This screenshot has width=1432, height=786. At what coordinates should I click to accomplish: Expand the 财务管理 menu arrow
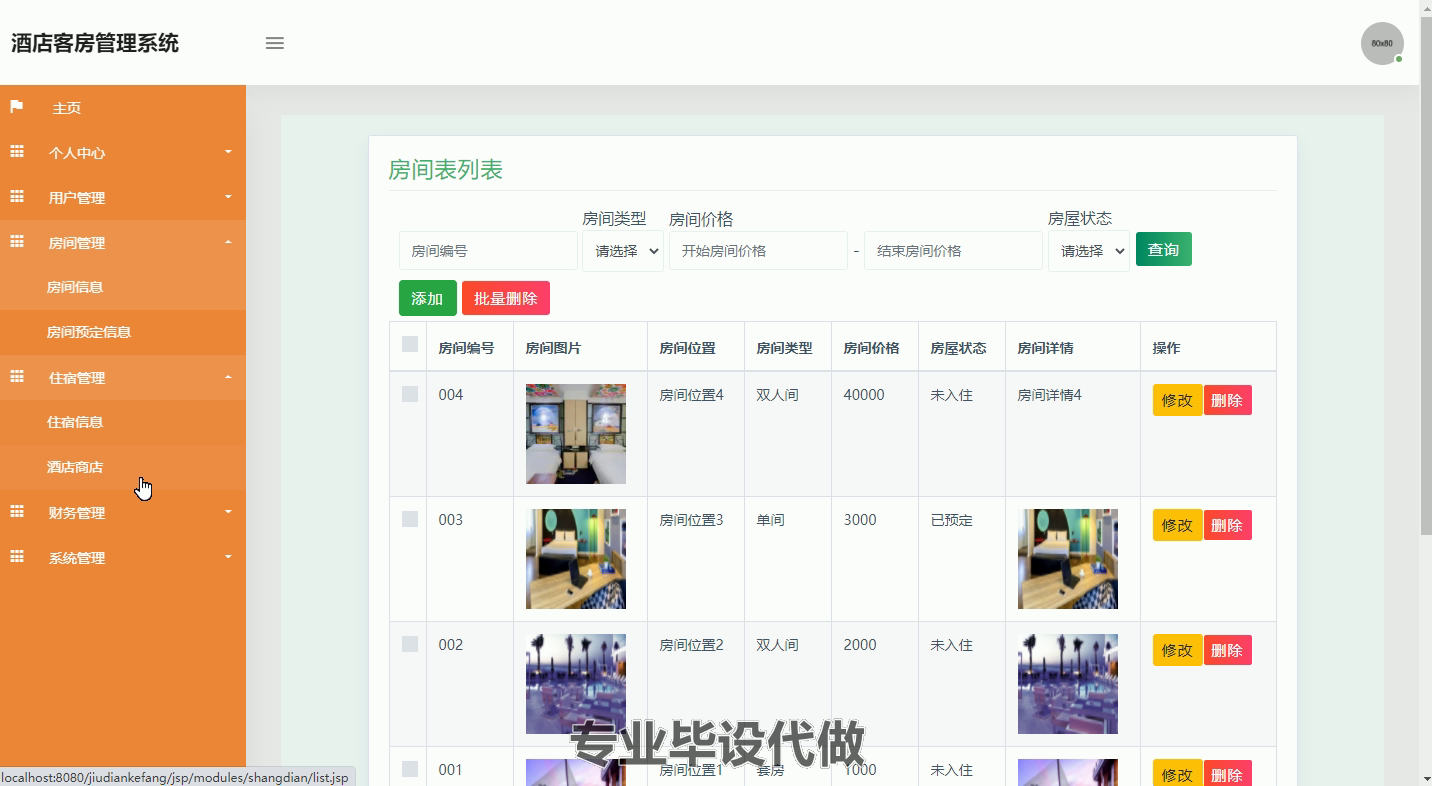[228, 512]
